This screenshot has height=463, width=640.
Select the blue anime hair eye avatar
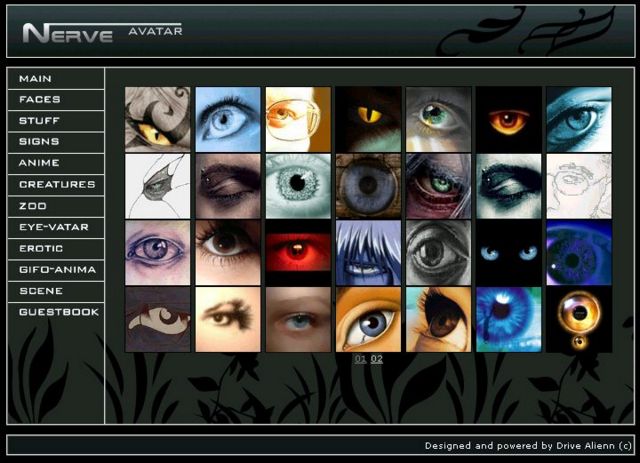point(369,253)
